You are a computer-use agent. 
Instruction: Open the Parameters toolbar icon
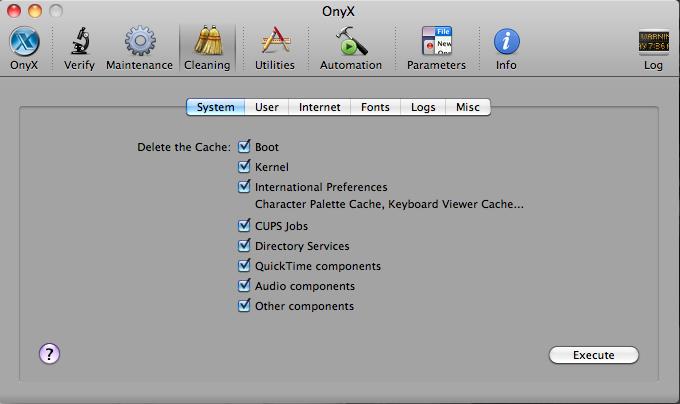point(436,42)
